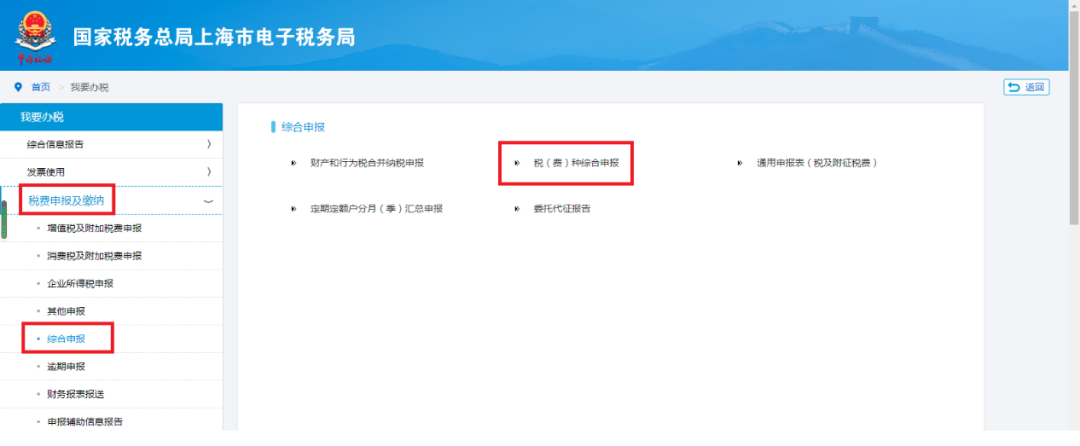Open the 税（费）种综合申报 link

click(x=576, y=162)
